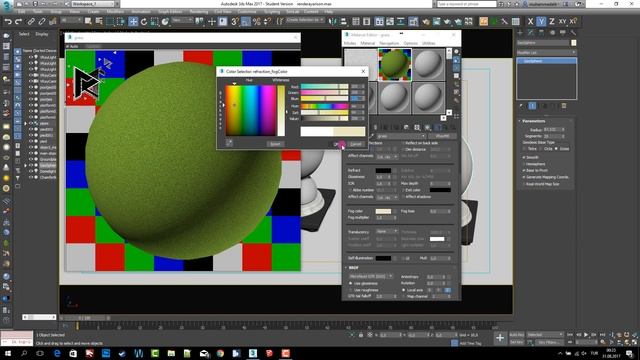Viewport: 640px width, 360px height.
Task: Click Reset in Color Selector dialog
Action: pyautogui.click(x=275, y=144)
